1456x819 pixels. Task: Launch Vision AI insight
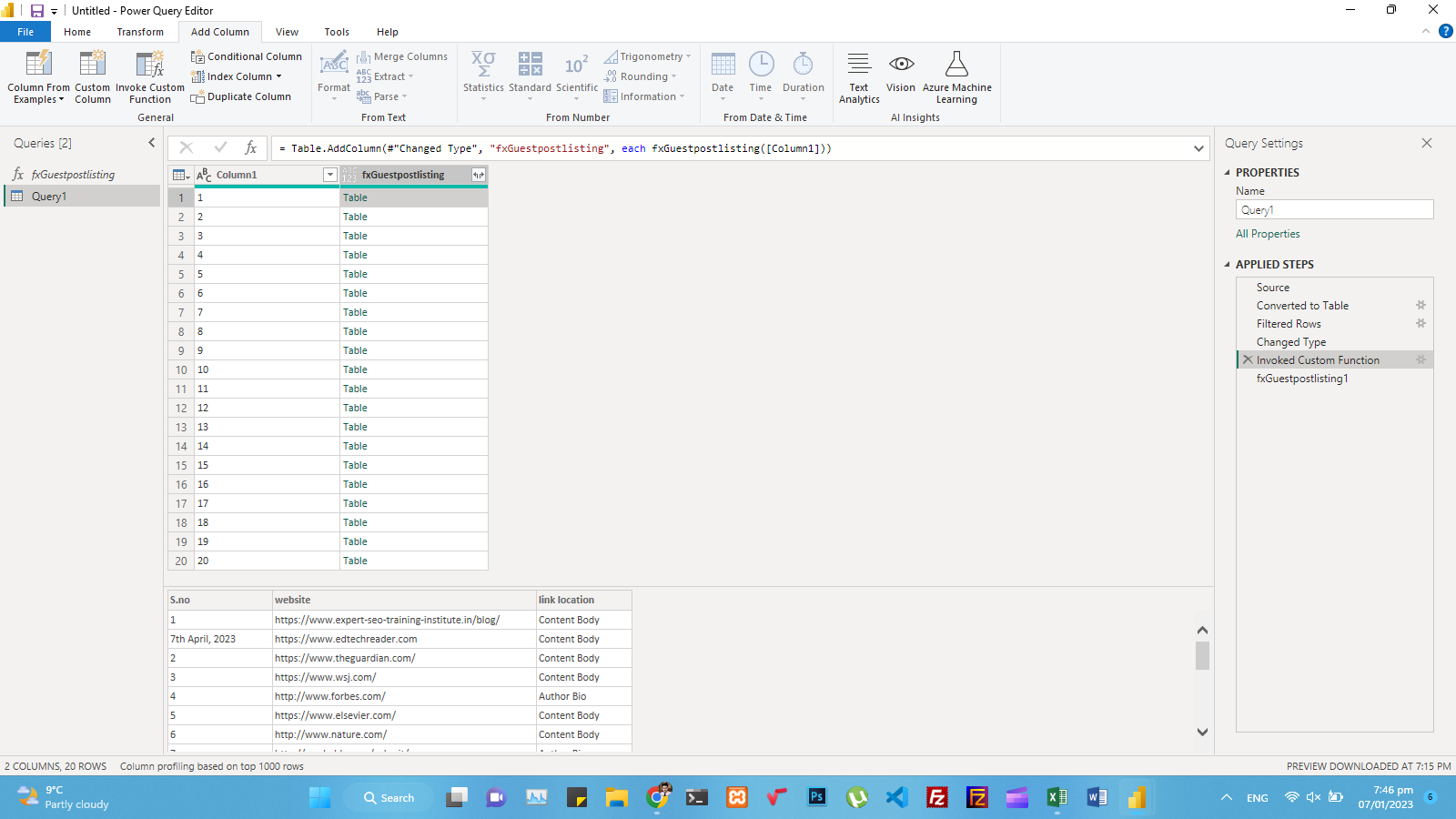click(901, 73)
